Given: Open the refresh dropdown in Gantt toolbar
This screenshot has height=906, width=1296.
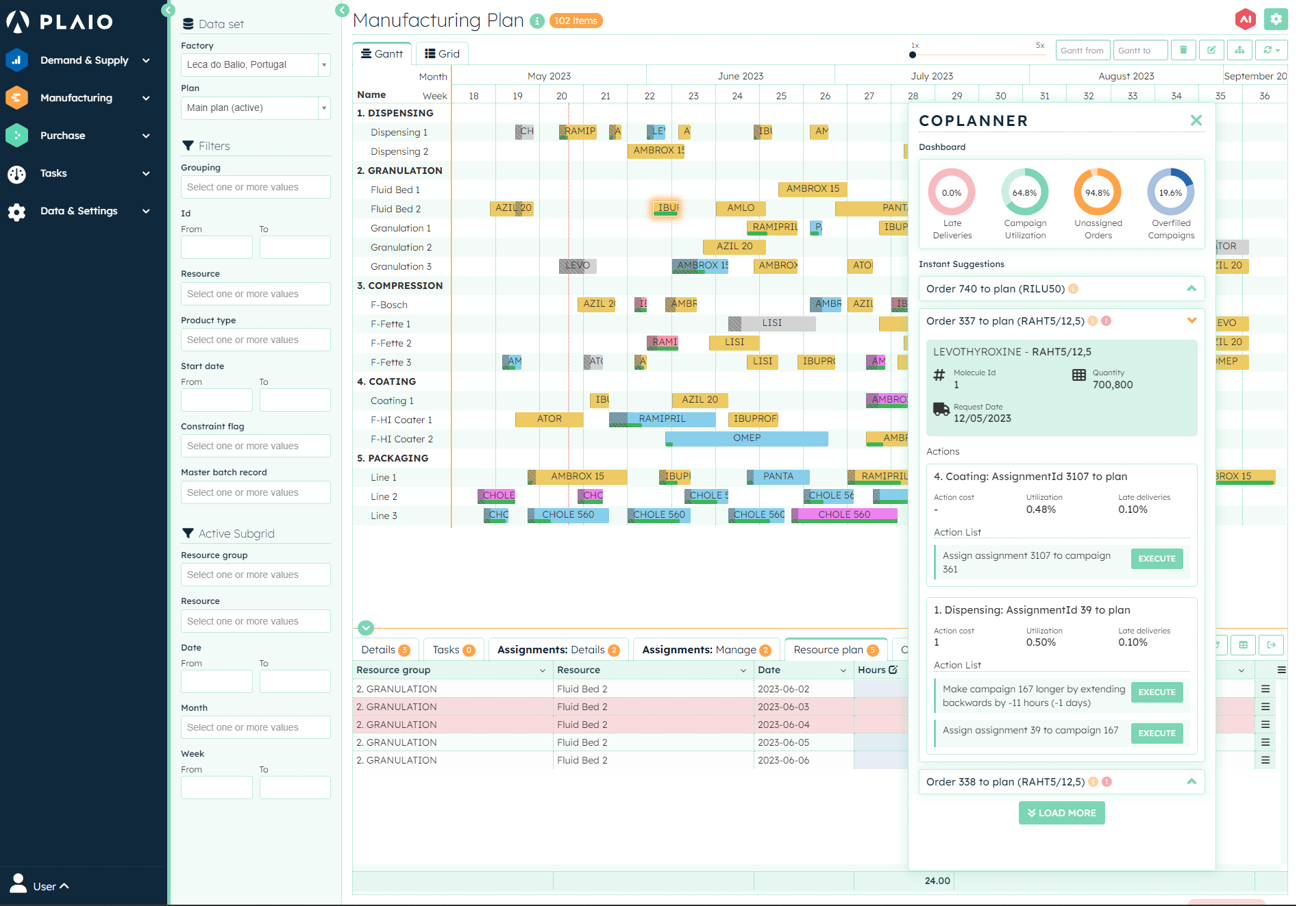Looking at the screenshot, I should click(1272, 50).
